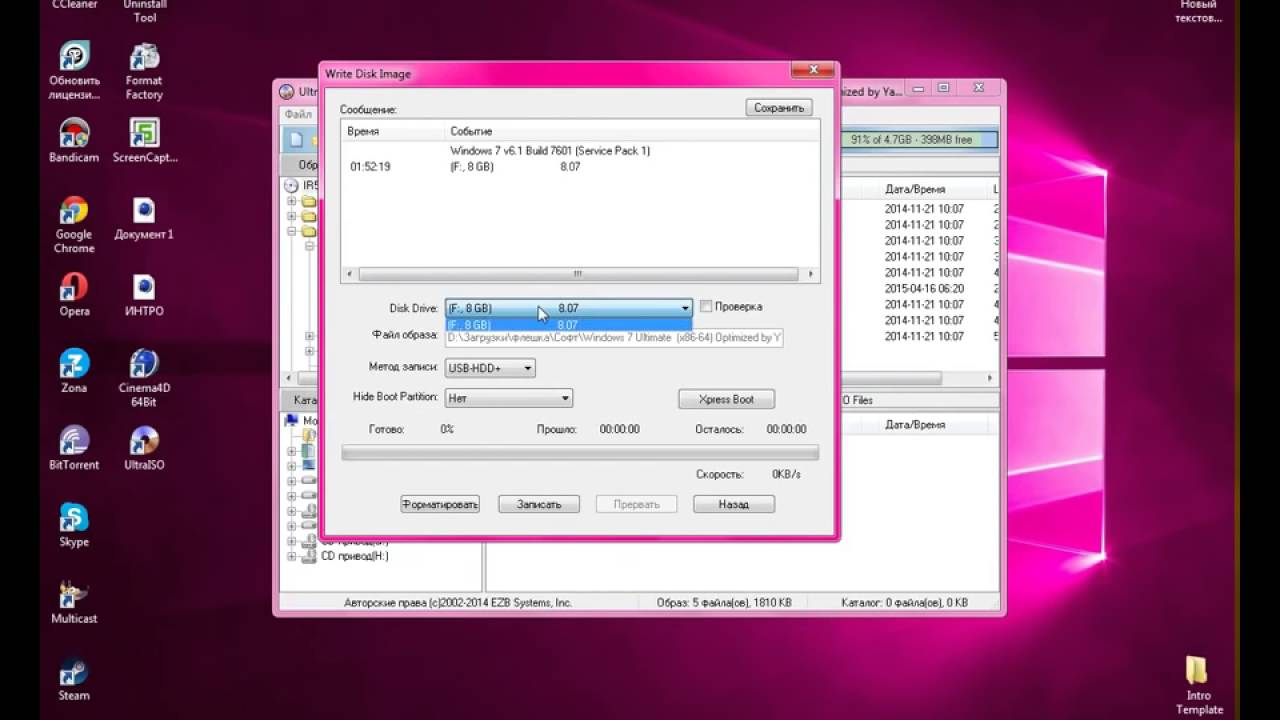1280x720 pixels.
Task: Click the Windows 7 v6.1 Build 7601 log line
Action: (550, 151)
